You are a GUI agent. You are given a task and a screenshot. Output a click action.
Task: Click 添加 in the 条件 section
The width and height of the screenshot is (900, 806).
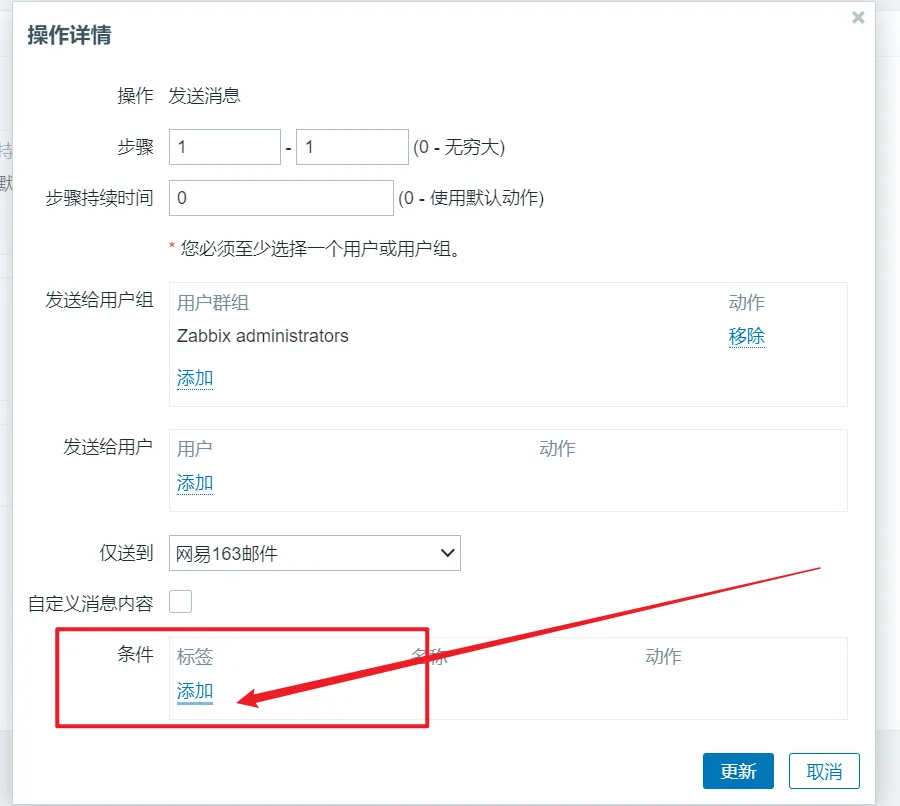(x=195, y=691)
